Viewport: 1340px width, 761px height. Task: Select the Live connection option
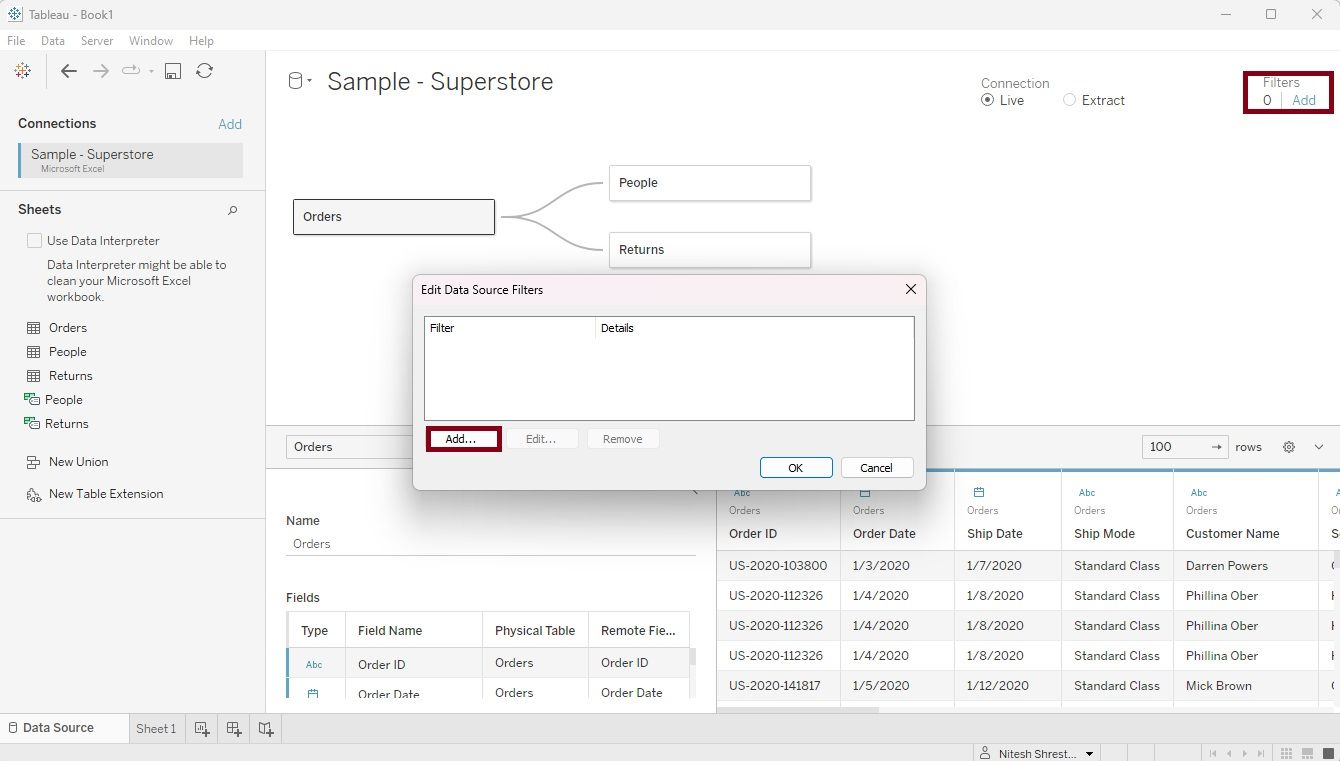988,101
